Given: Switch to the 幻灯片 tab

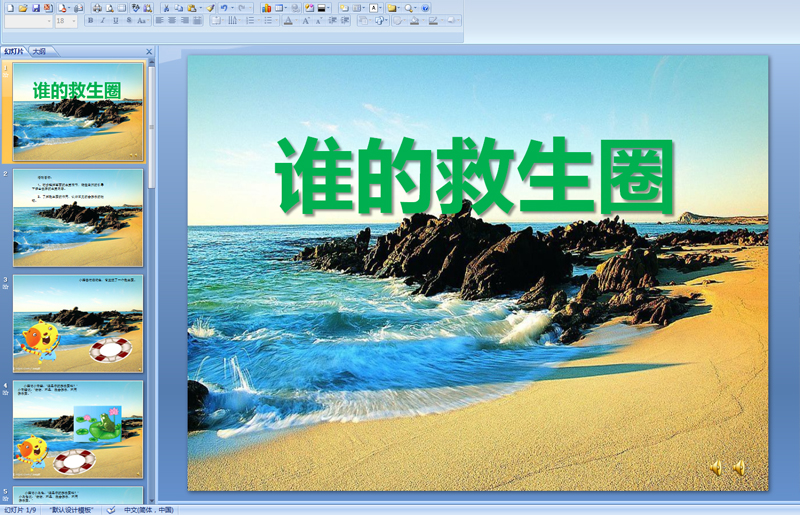Looking at the screenshot, I should [14, 52].
